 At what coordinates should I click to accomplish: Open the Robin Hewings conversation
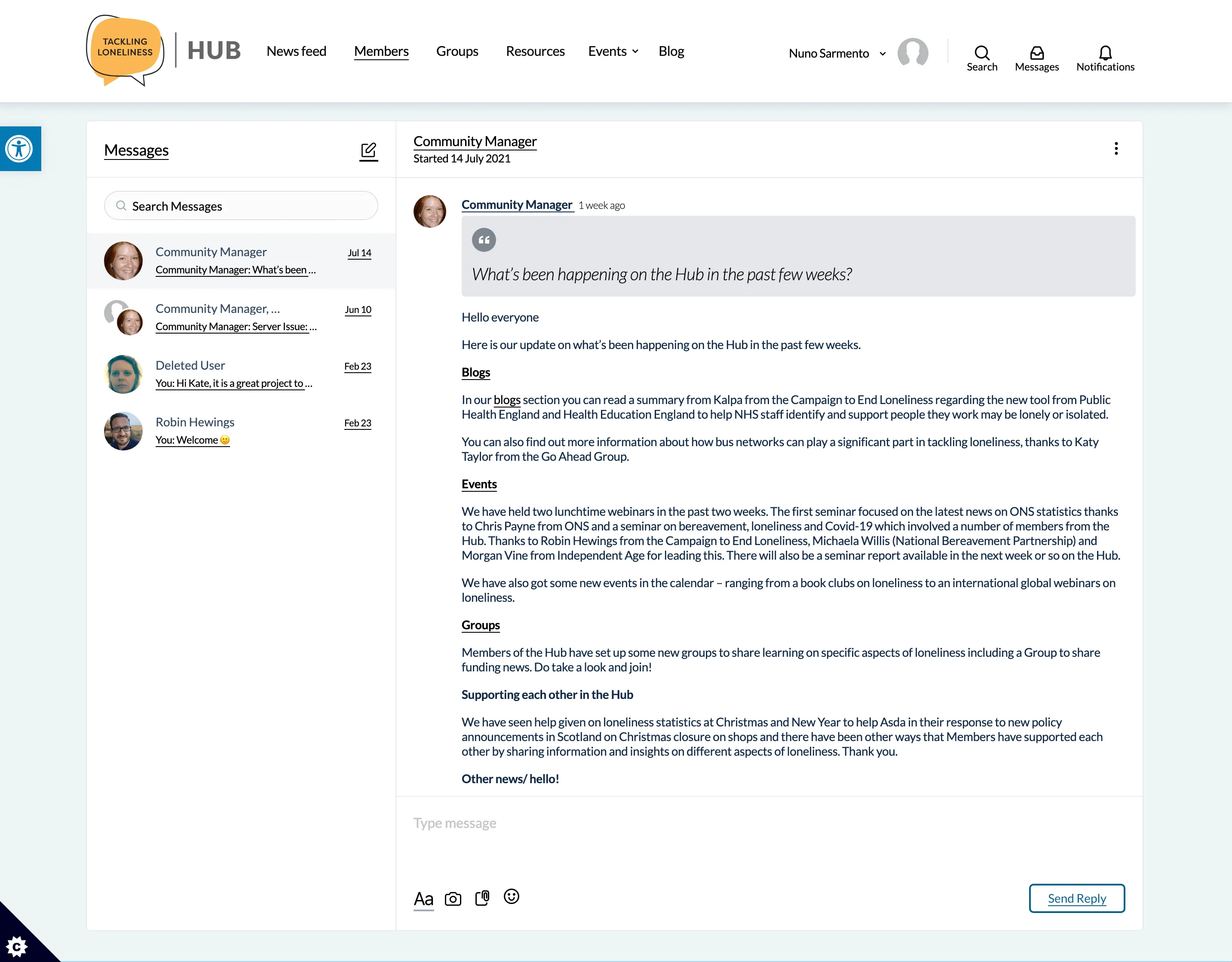coord(241,431)
